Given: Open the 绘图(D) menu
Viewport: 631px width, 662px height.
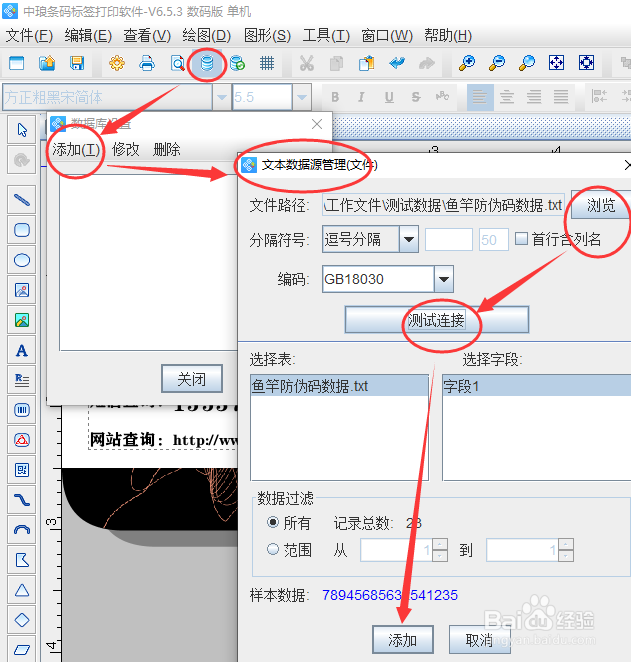Looking at the screenshot, I should click(207, 35).
